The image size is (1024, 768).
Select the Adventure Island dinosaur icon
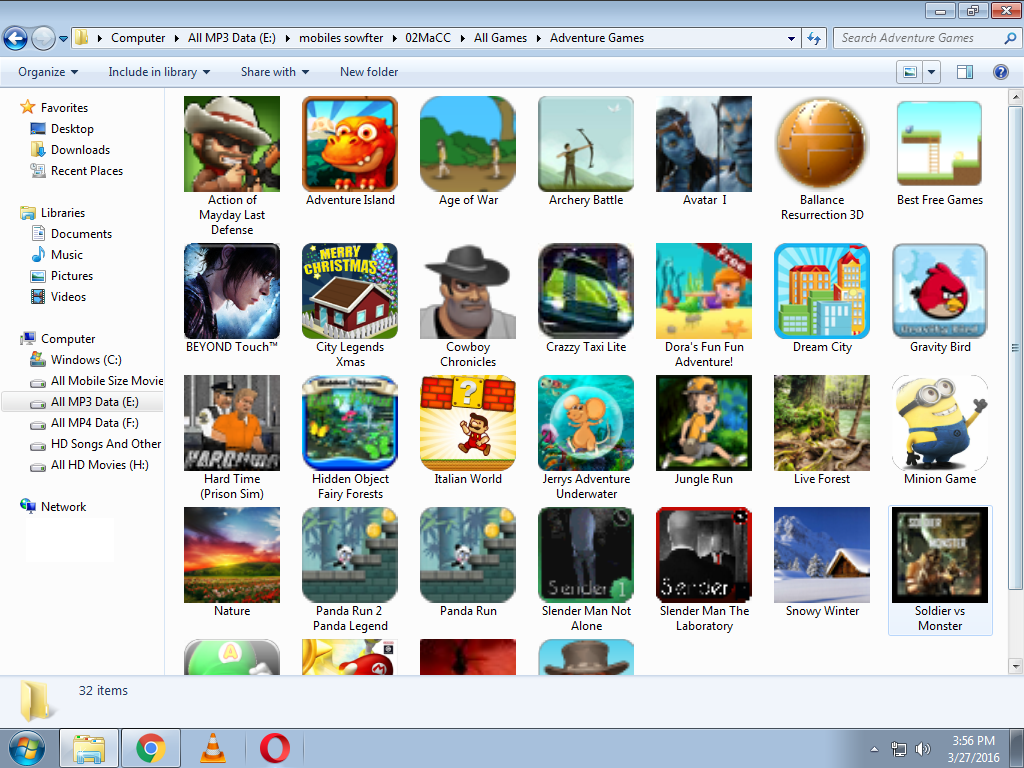(350, 144)
